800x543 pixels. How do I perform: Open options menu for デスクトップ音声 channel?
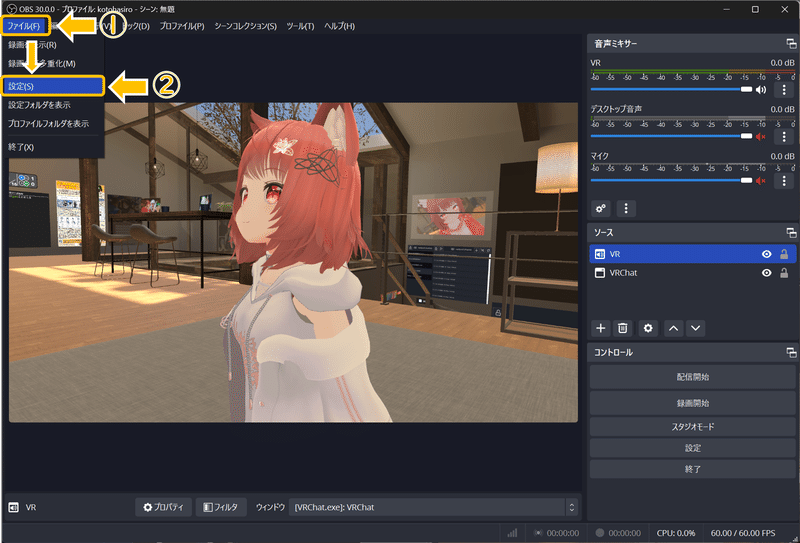pyautogui.click(x=784, y=136)
